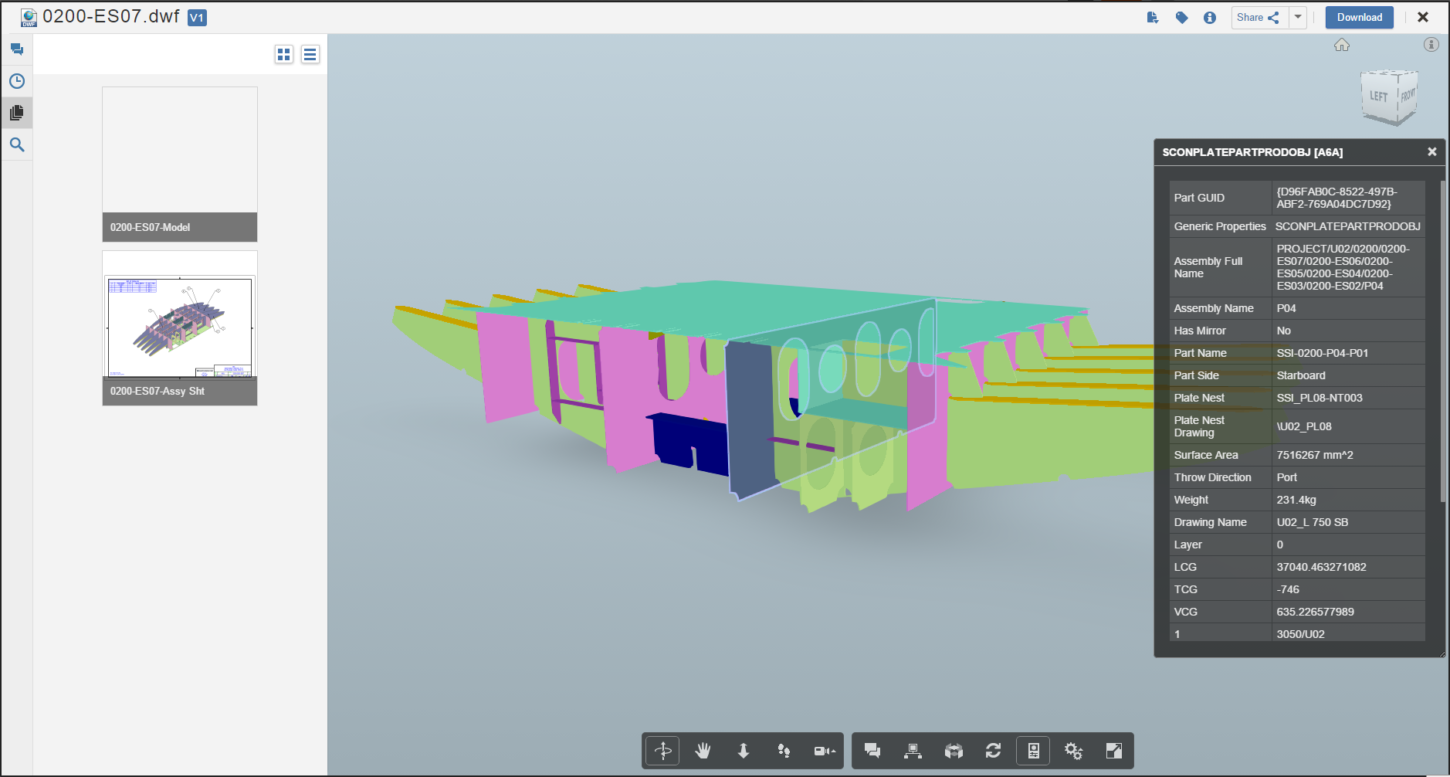The width and height of the screenshot is (1450, 777).
Task: Expand camera interactions dropdown in toolbar
Action: [824, 750]
